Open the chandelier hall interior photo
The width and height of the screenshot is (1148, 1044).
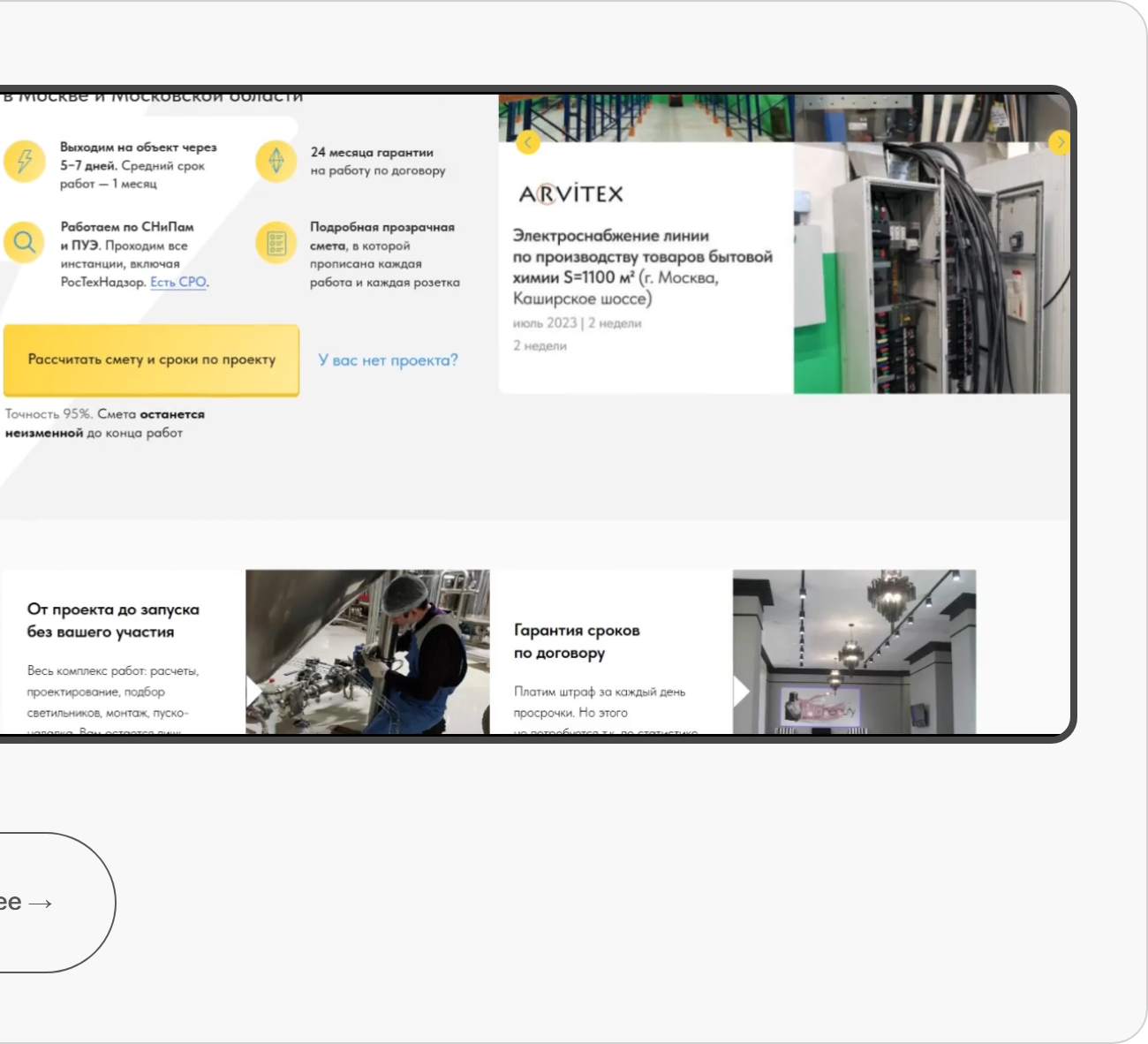coord(854,652)
